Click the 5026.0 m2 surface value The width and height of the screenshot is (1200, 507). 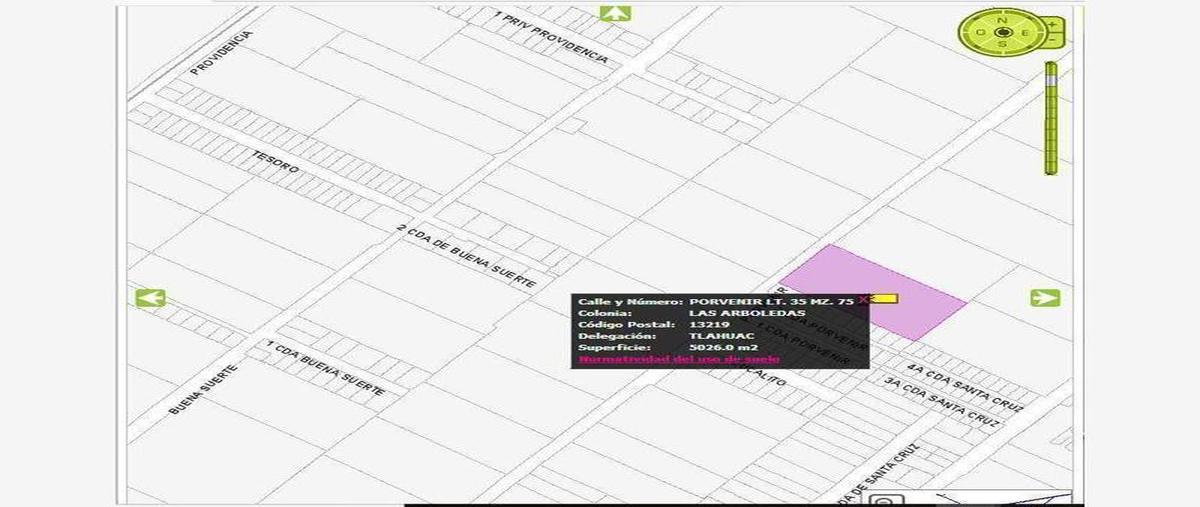click(x=724, y=348)
